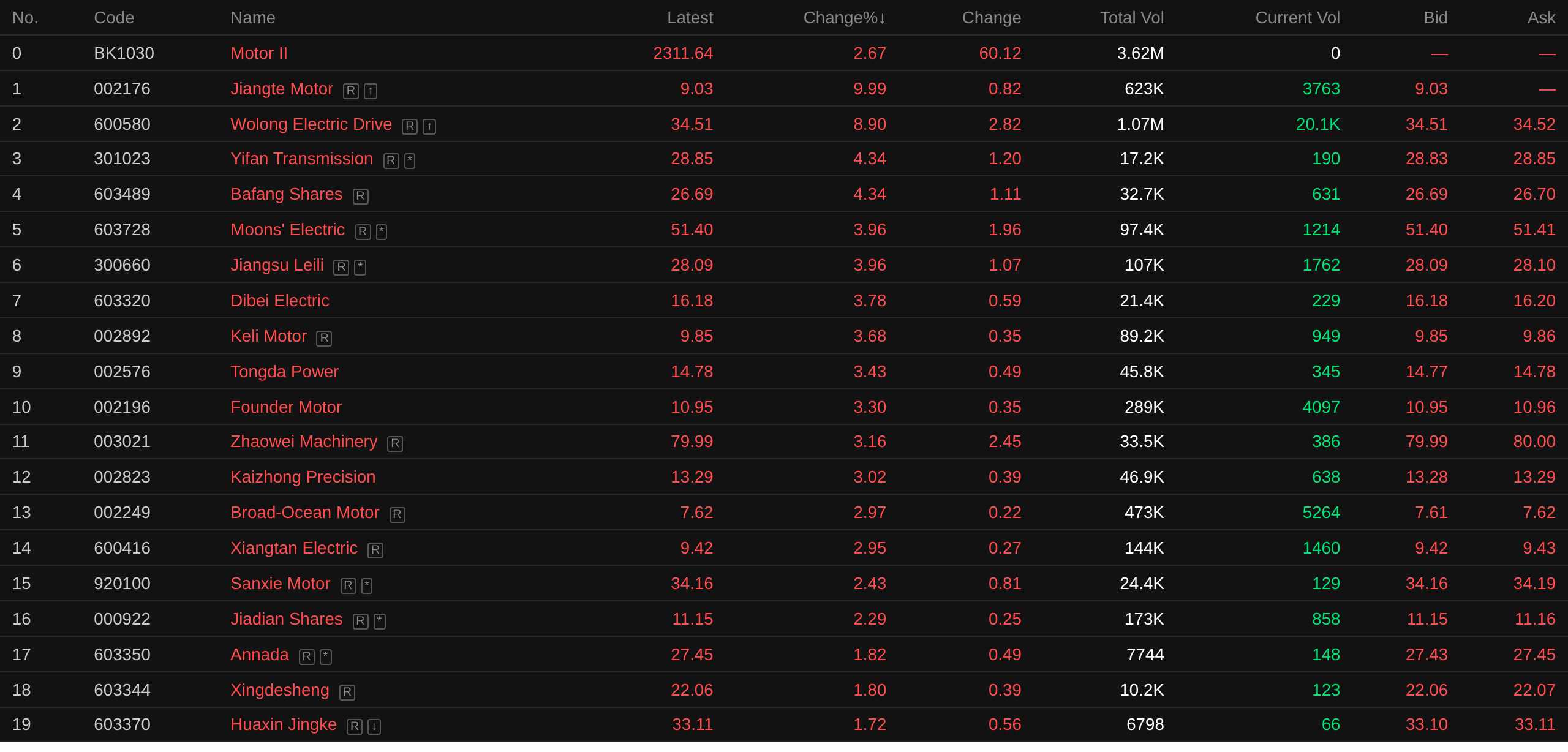
Task: Click the R badge beside Sanxie Motor
Action: [349, 585]
